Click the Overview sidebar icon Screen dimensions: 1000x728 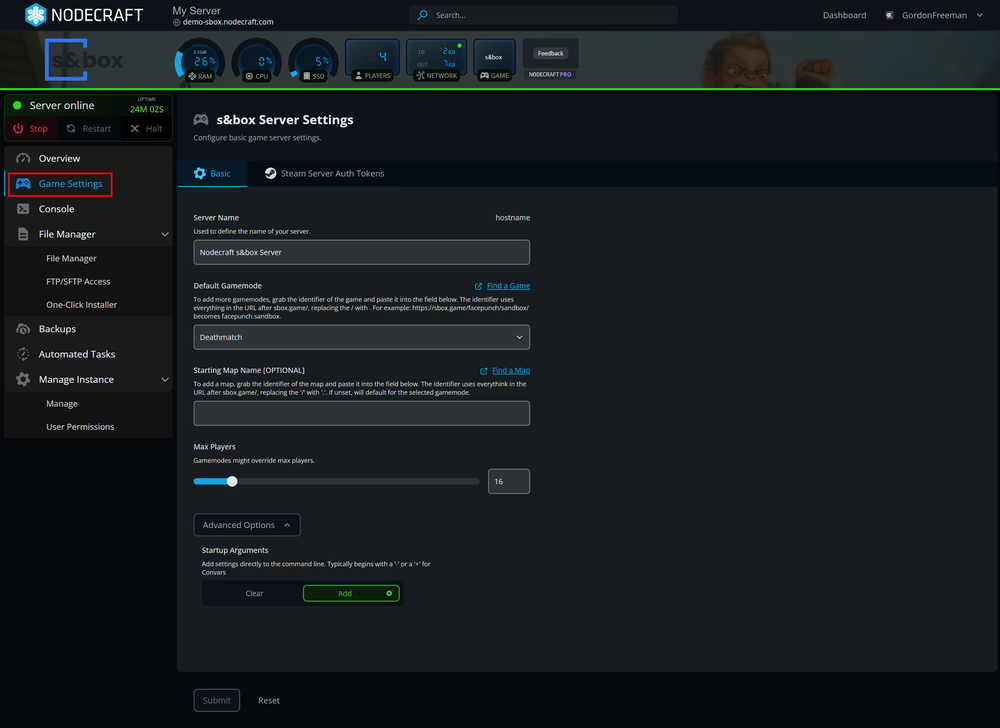coord(22,158)
